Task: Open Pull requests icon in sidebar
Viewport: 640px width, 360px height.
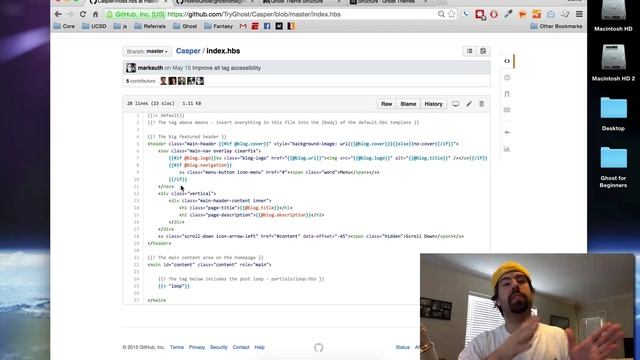Action: coord(507,94)
